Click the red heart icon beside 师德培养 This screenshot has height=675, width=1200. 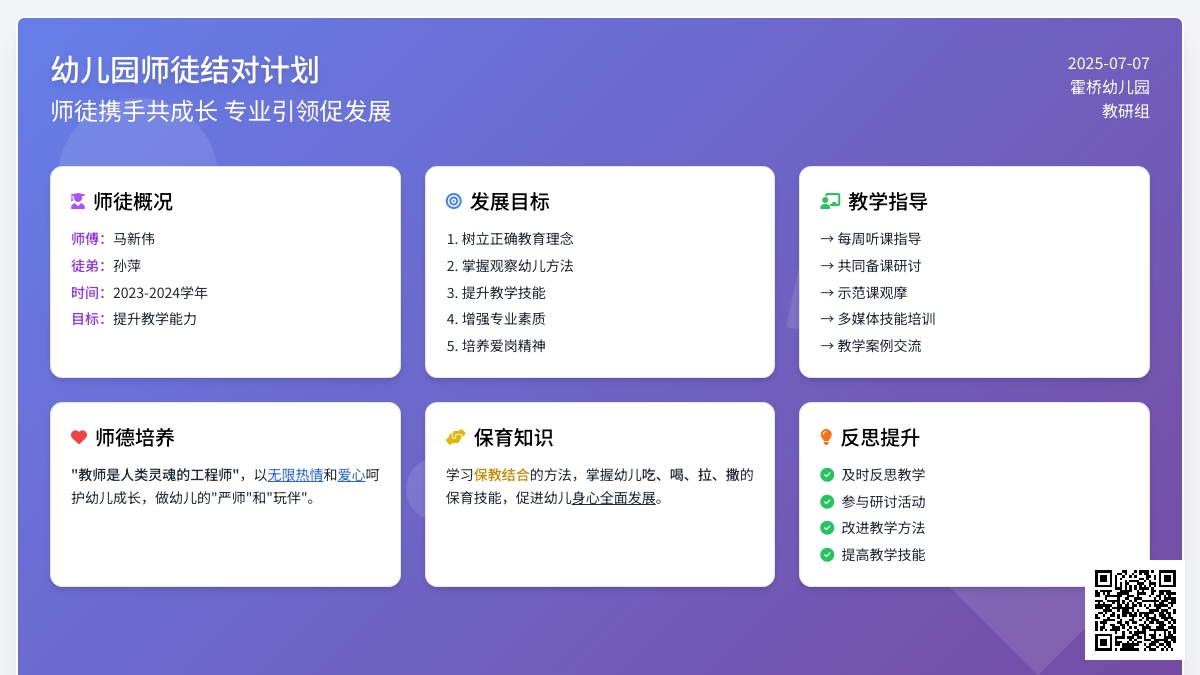[x=79, y=437]
